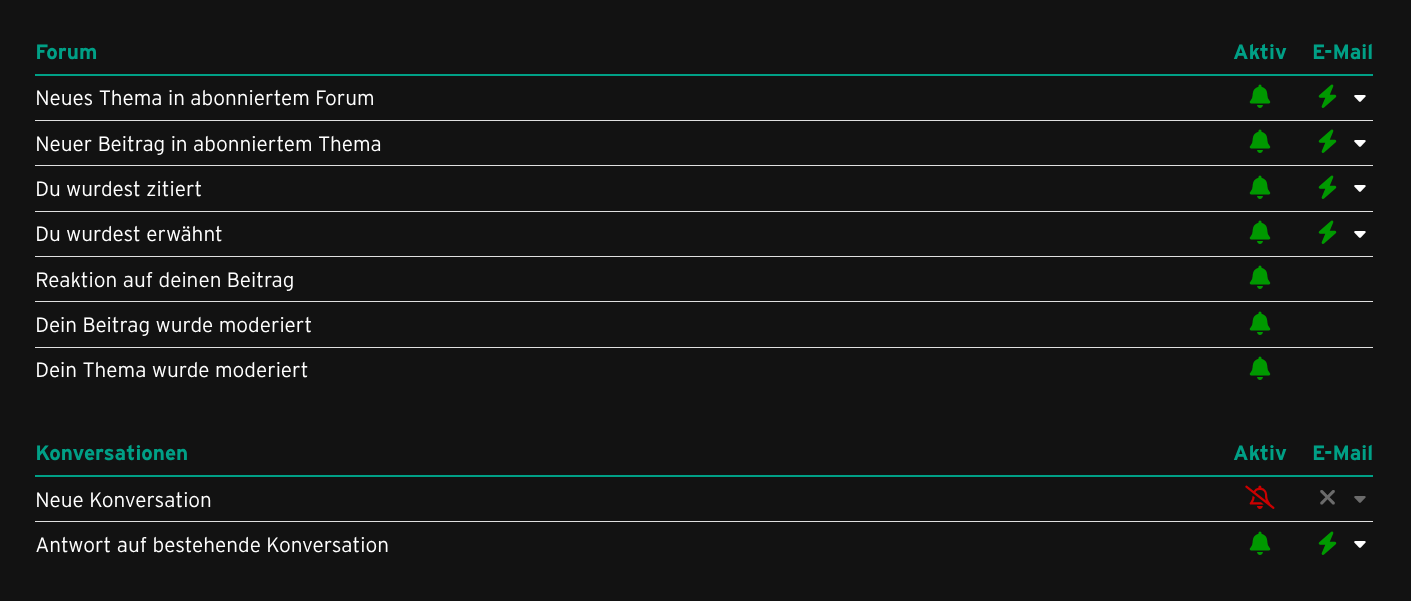Open email dropdown for 'Neues Thema in abonniertem Forum'
1411x601 pixels.
pos(1360,98)
